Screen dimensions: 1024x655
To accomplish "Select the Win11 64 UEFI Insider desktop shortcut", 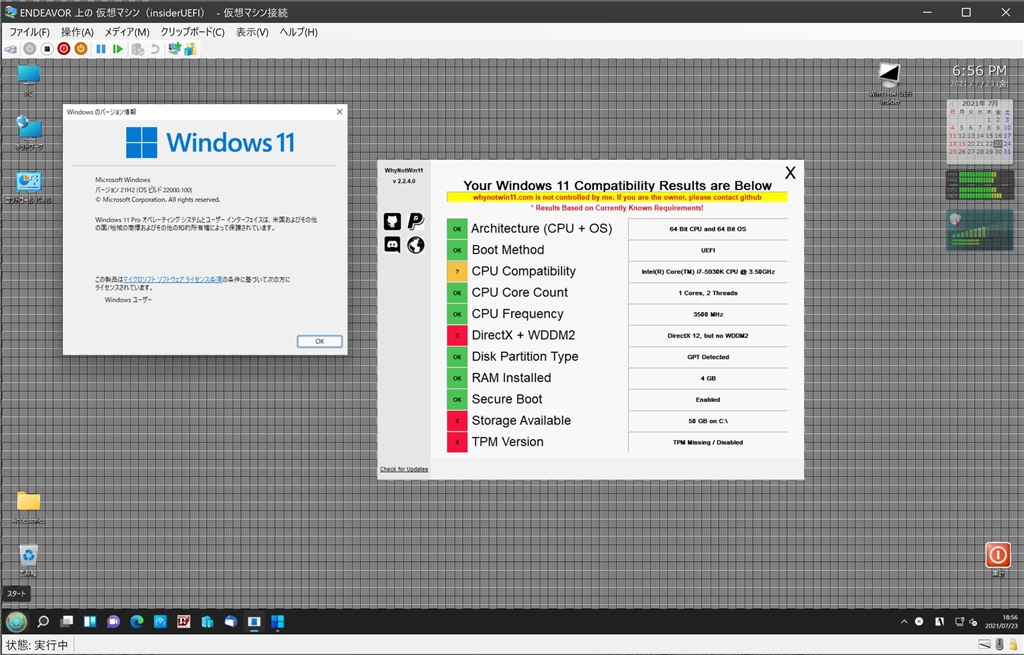I will click(x=889, y=83).
